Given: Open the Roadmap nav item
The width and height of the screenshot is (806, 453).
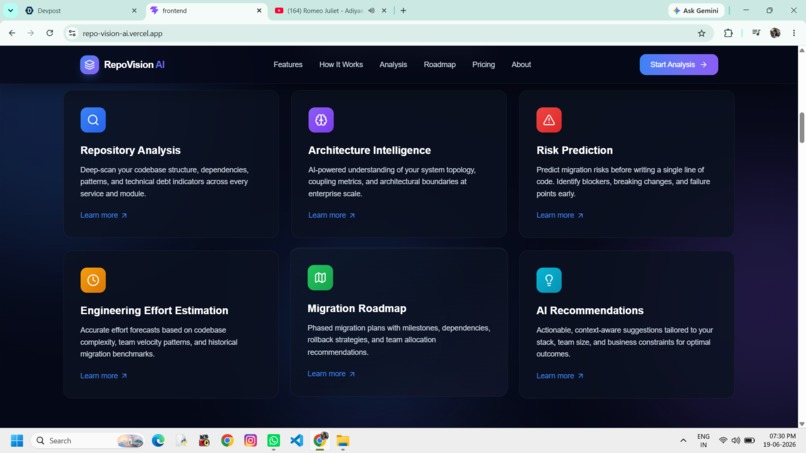Looking at the screenshot, I should point(439,65).
